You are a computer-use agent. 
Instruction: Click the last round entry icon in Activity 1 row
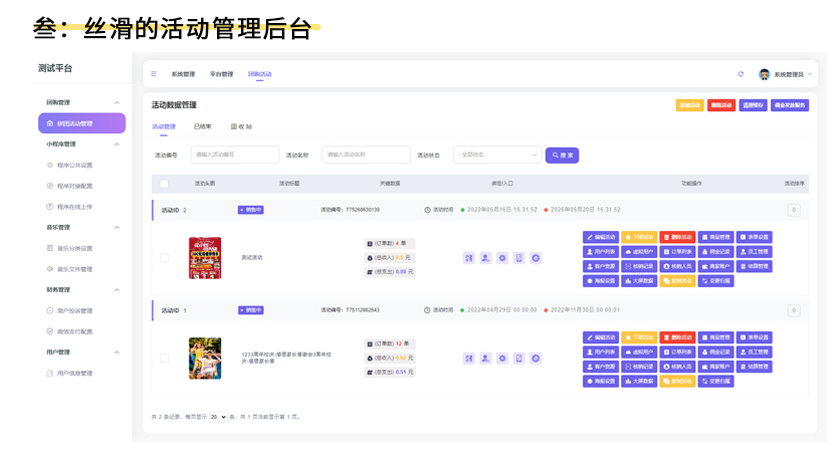pyautogui.click(x=536, y=358)
